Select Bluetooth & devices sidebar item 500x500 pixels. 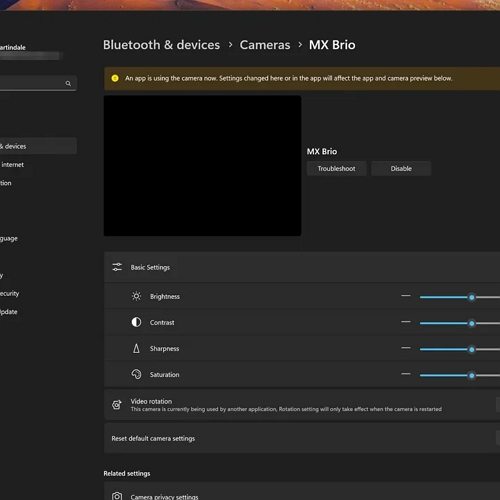click(38, 146)
